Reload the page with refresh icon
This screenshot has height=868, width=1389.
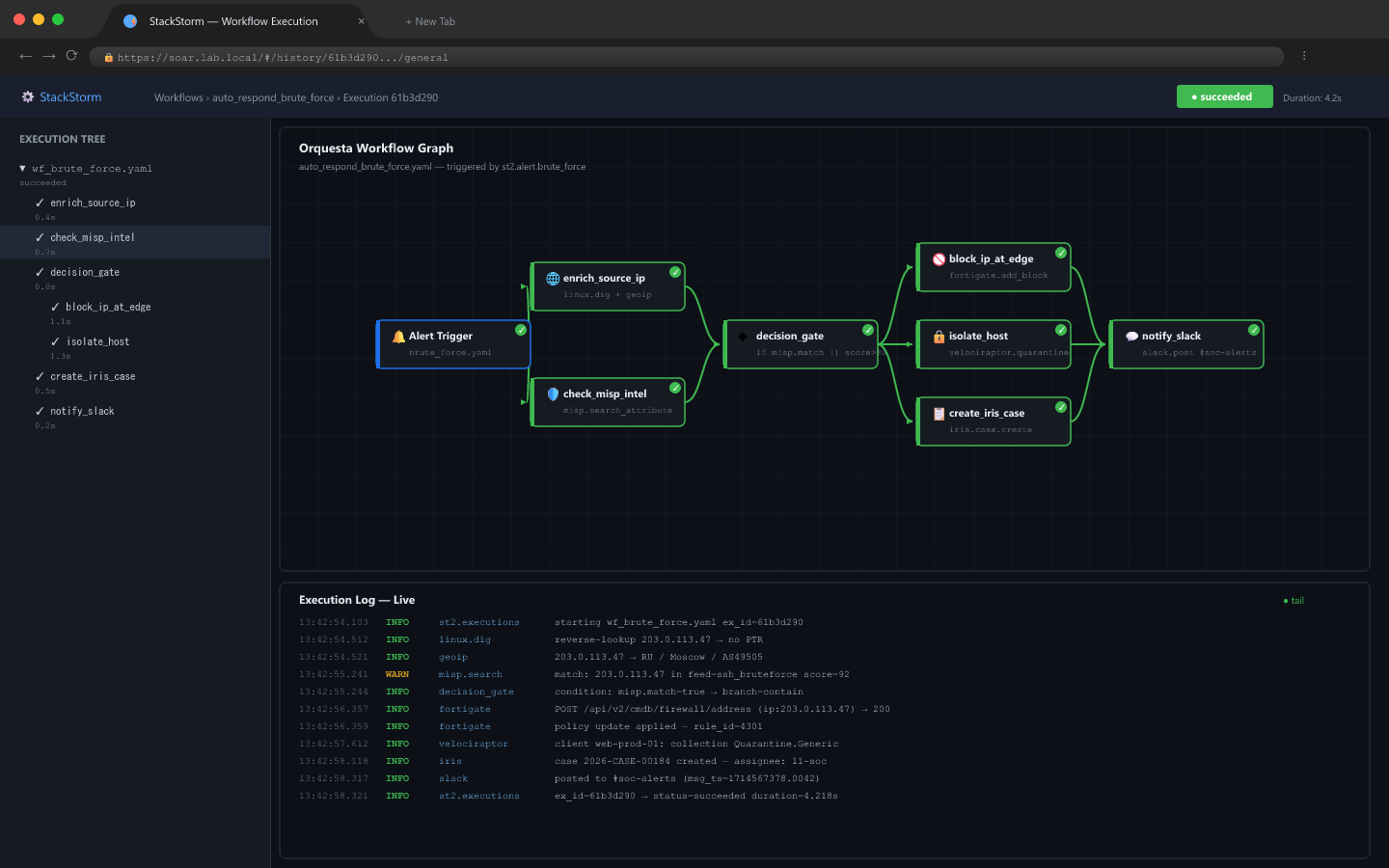click(x=71, y=56)
